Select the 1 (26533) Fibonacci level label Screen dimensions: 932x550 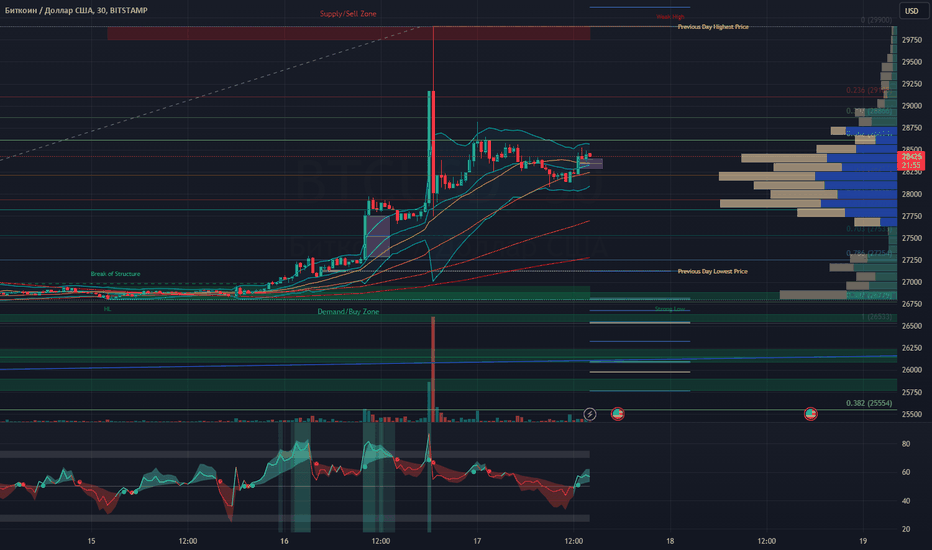(877, 317)
